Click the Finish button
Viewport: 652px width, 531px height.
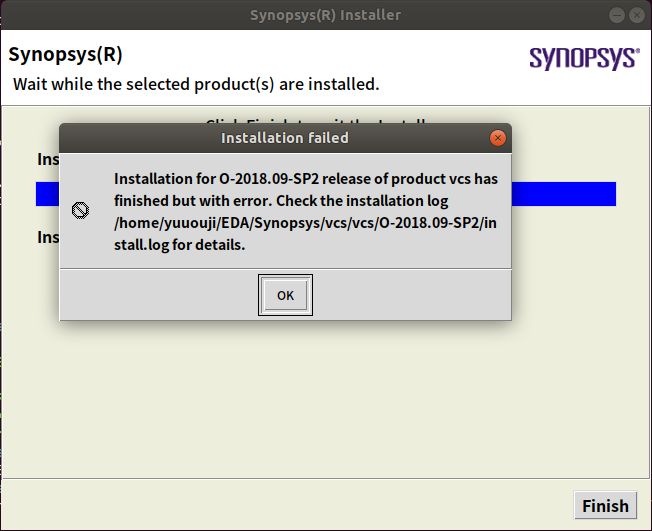pos(605,506)
